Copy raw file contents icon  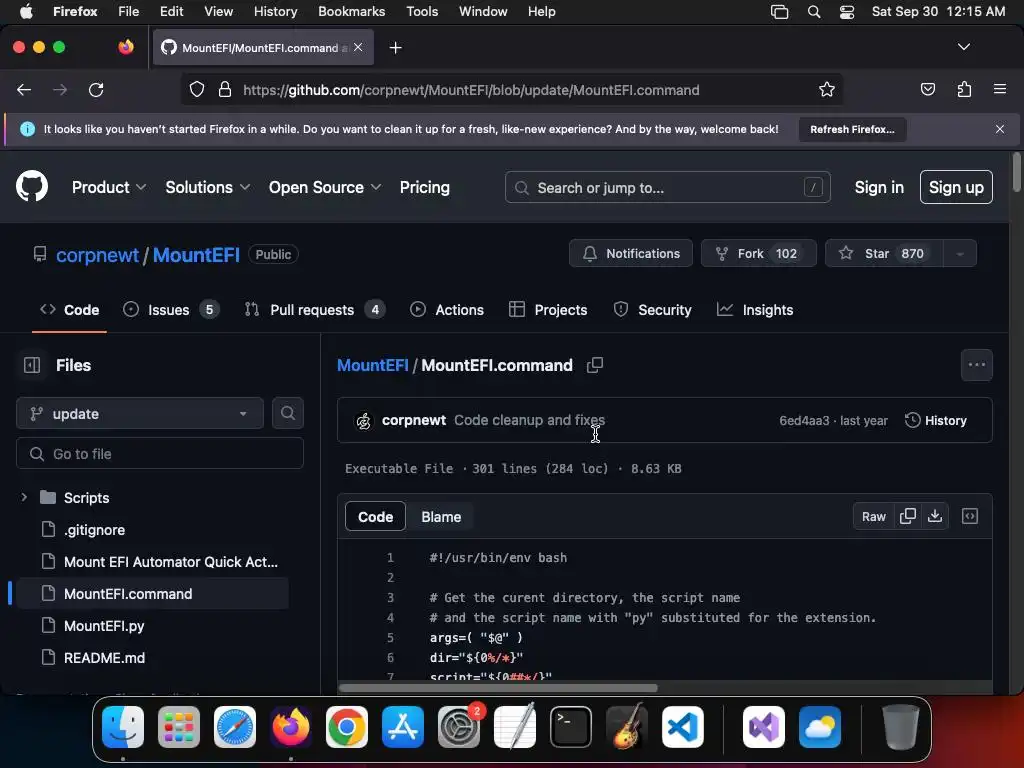(907, 516)
